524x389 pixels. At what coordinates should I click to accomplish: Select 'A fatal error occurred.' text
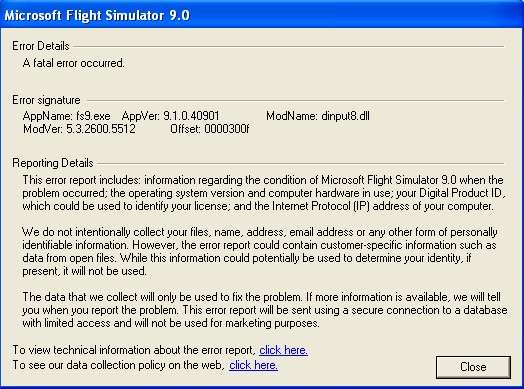coord(74,63)
